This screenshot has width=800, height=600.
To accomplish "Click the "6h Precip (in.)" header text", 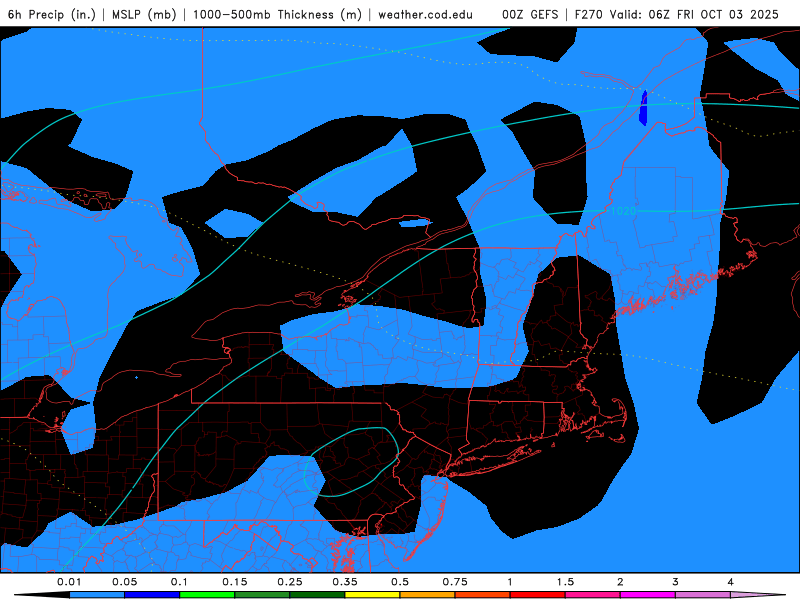I will tap(52, 14).
